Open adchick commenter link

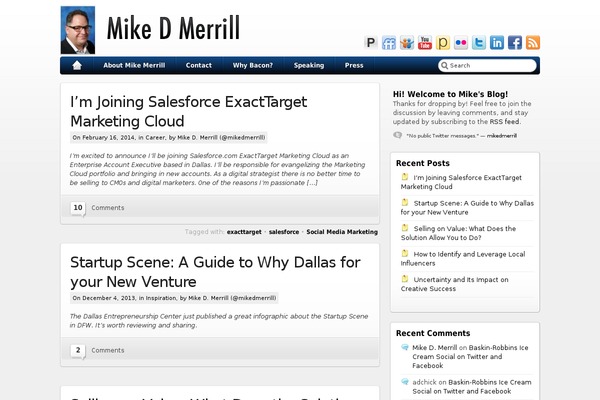(x=424, y=382)
